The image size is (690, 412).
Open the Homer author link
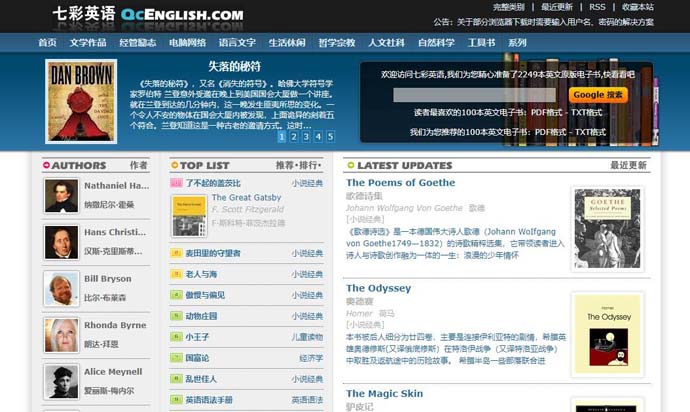click(359, 313)
